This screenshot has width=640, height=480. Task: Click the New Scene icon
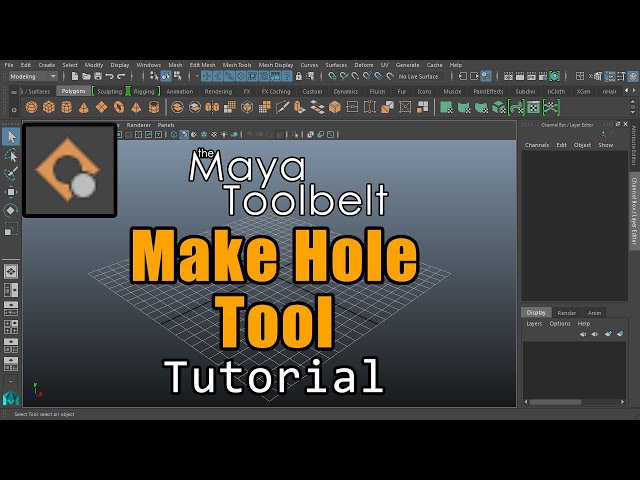[x=75, y=76]
